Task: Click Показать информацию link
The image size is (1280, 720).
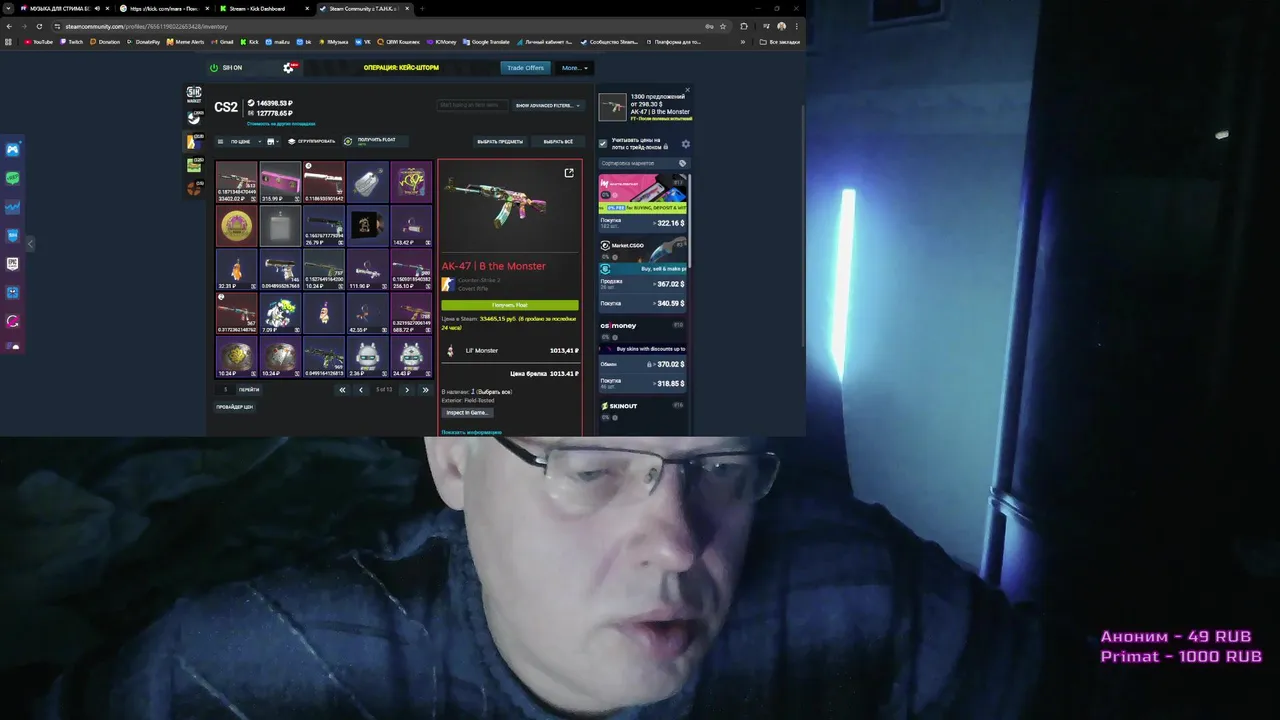Action: pyautogui.click(x=471, y=432)
